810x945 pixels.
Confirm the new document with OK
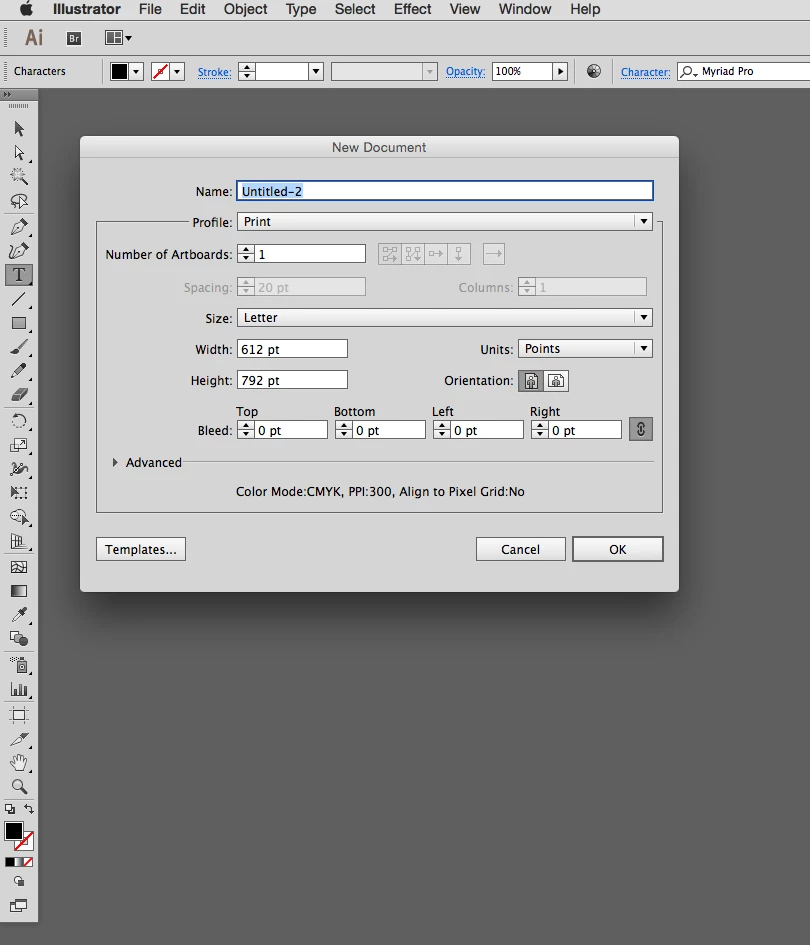(x=618, y=549)
